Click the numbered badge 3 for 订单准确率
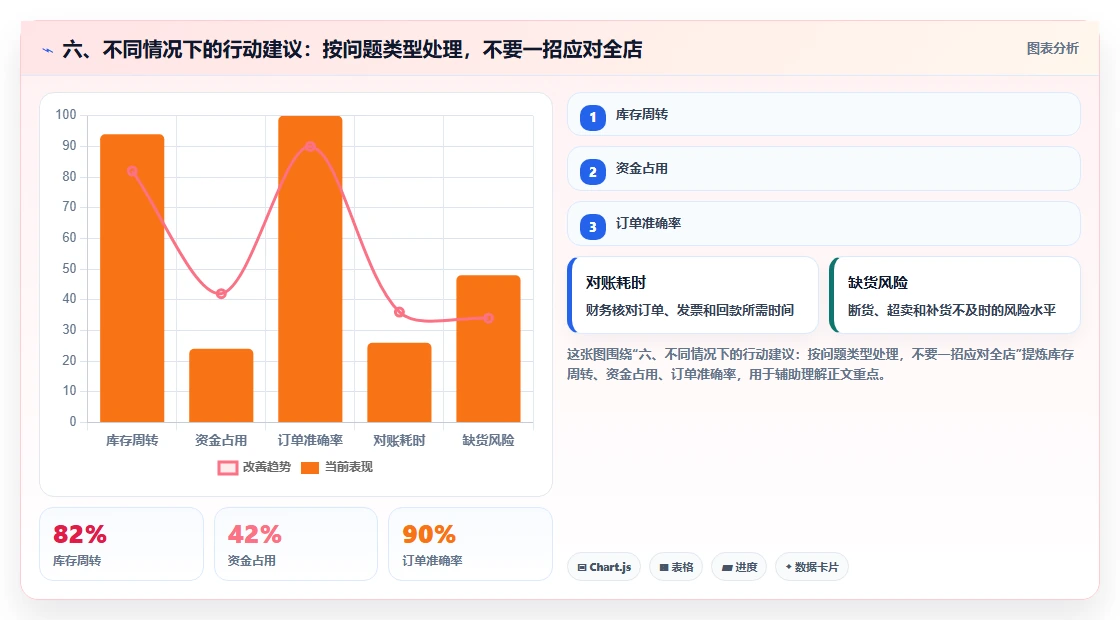 (x=592, y=226)
